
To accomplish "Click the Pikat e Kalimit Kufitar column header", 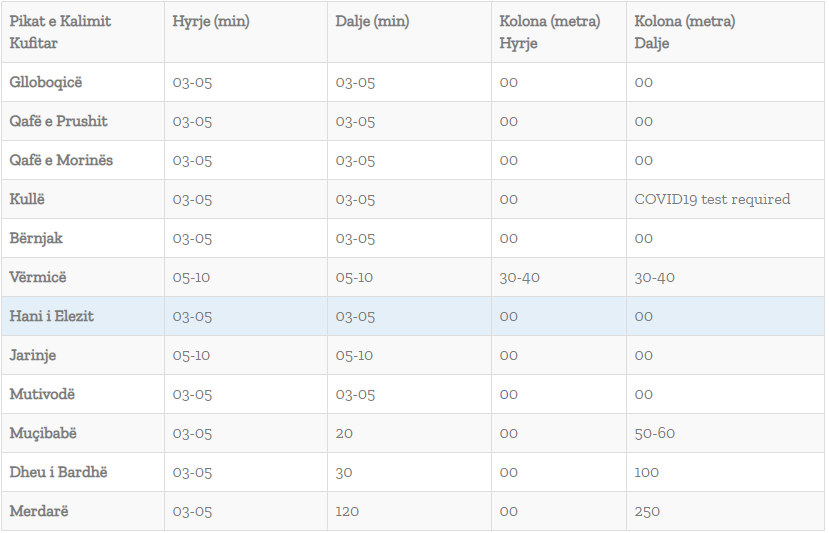I will pyautogui.click(x=60, y=32).
